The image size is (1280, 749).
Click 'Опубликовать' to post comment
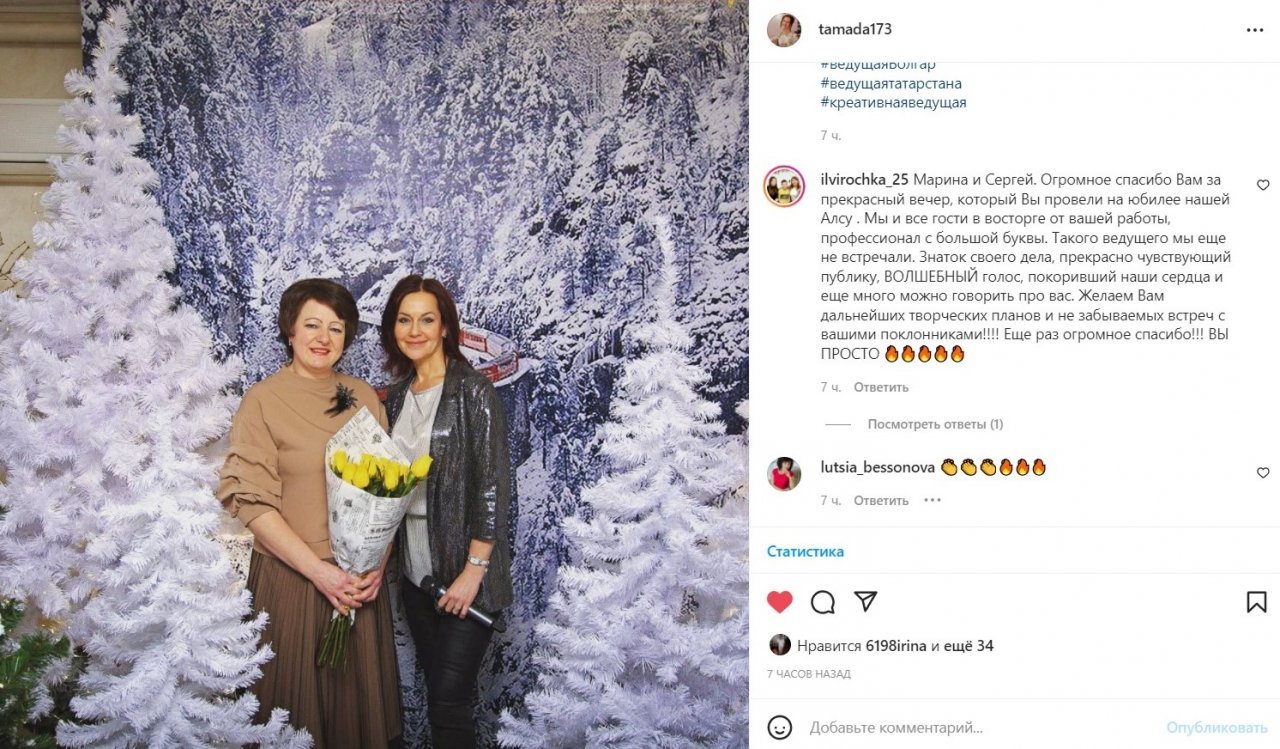point(1216,727)
